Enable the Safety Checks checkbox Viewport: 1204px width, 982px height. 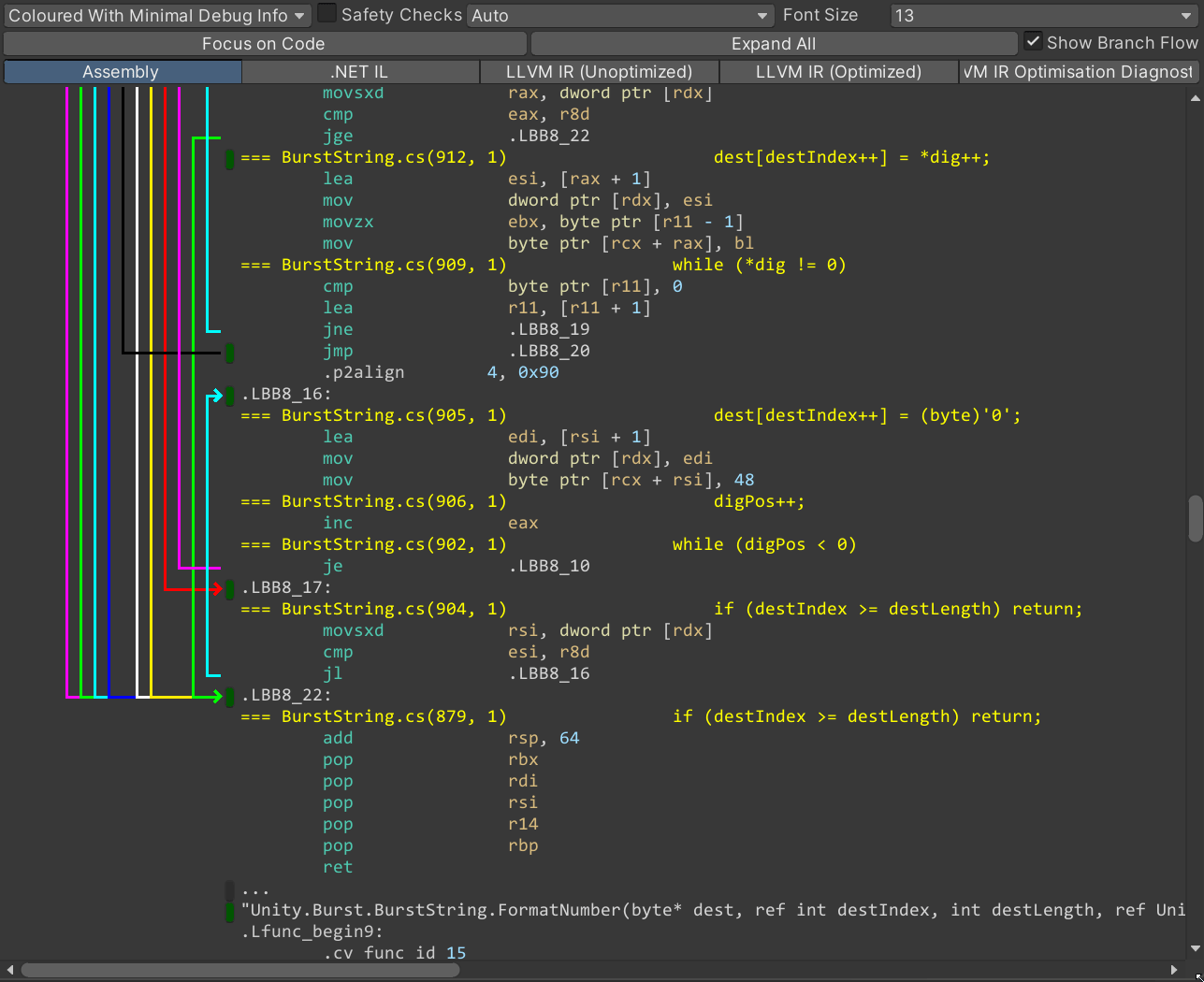click(326, 14)
